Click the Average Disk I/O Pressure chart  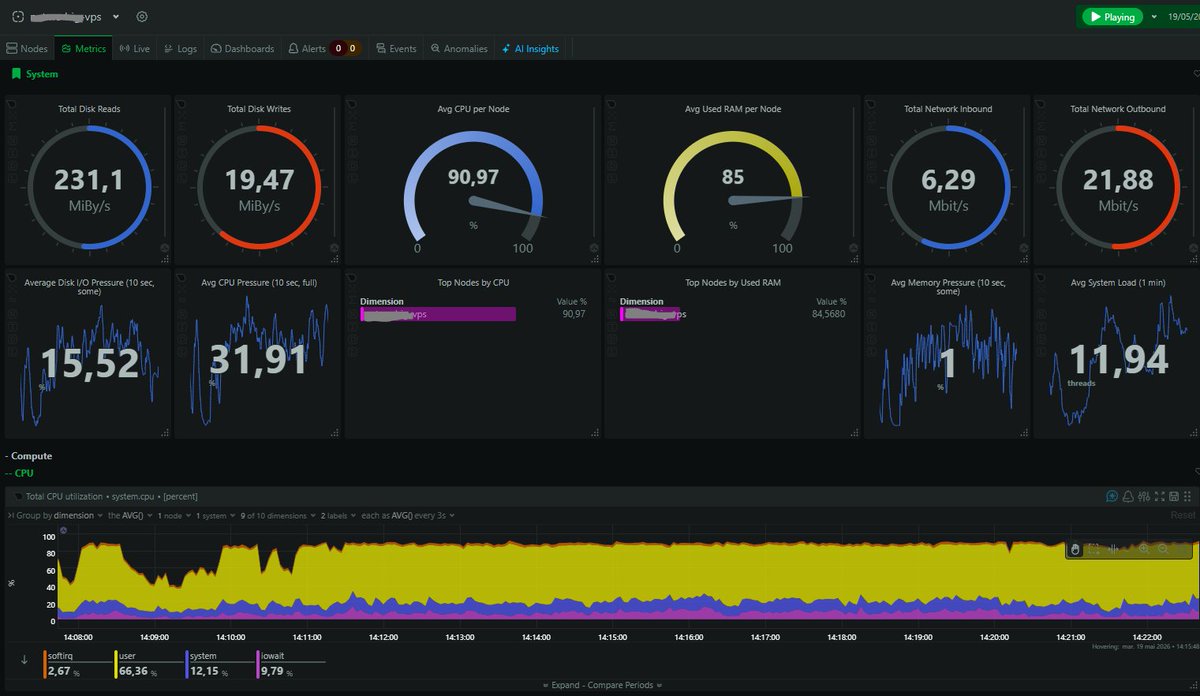point(89,353)
